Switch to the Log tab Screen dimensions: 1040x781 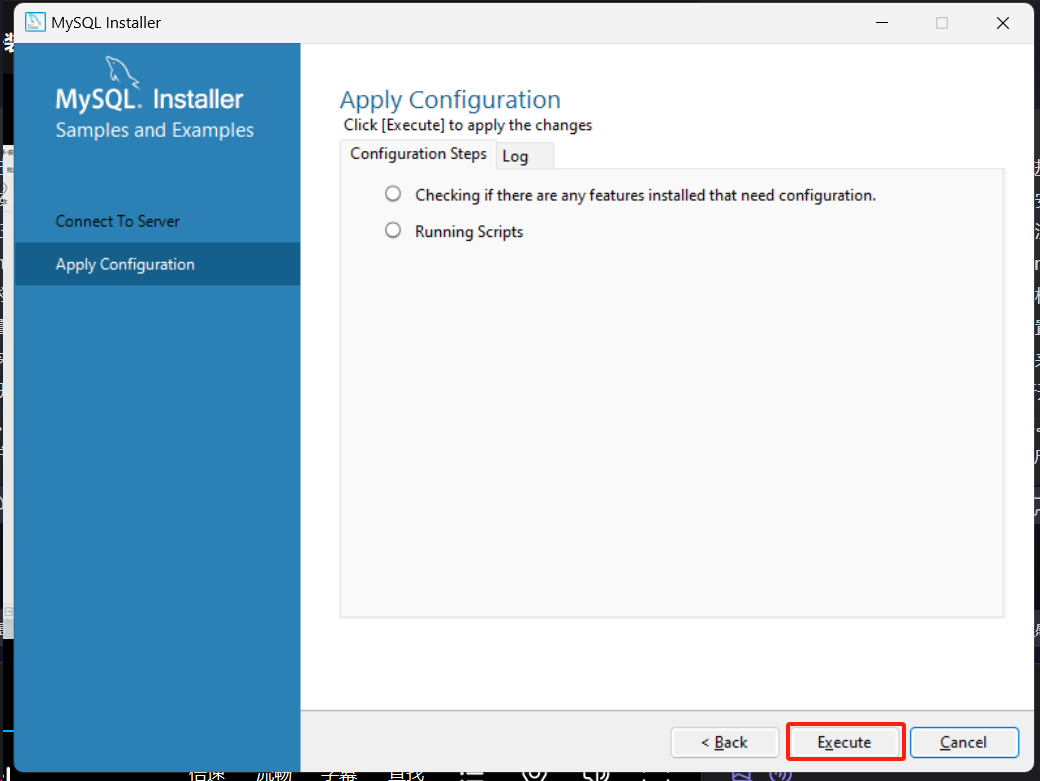coord(524,156)
